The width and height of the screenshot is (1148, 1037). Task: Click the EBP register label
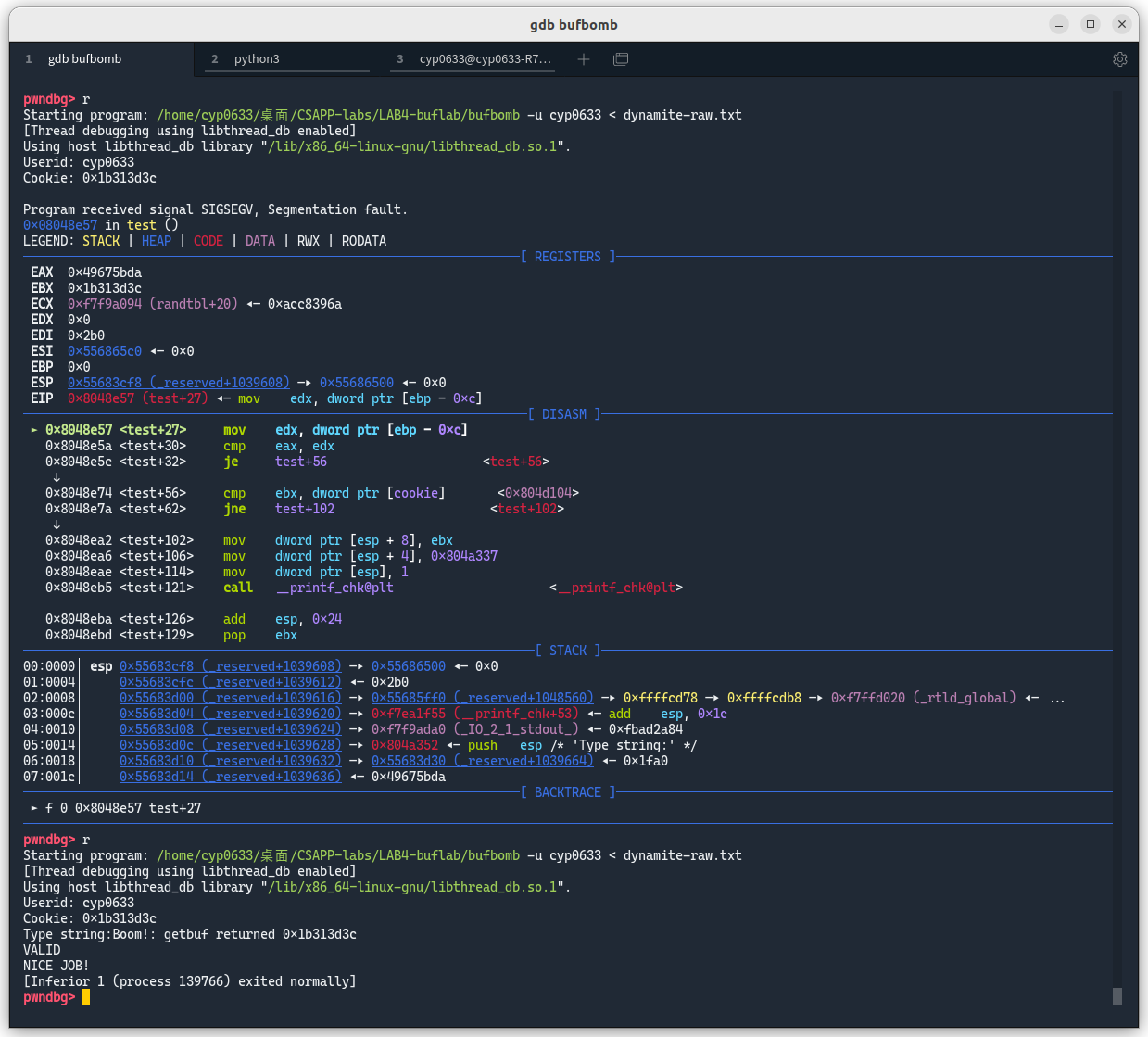(42, 367)
